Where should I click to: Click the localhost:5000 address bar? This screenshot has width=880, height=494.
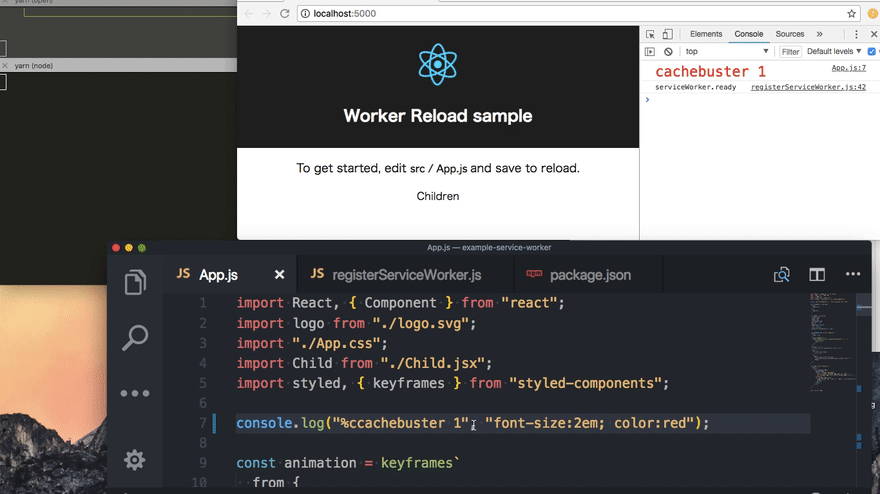click(x=579, y=13)
